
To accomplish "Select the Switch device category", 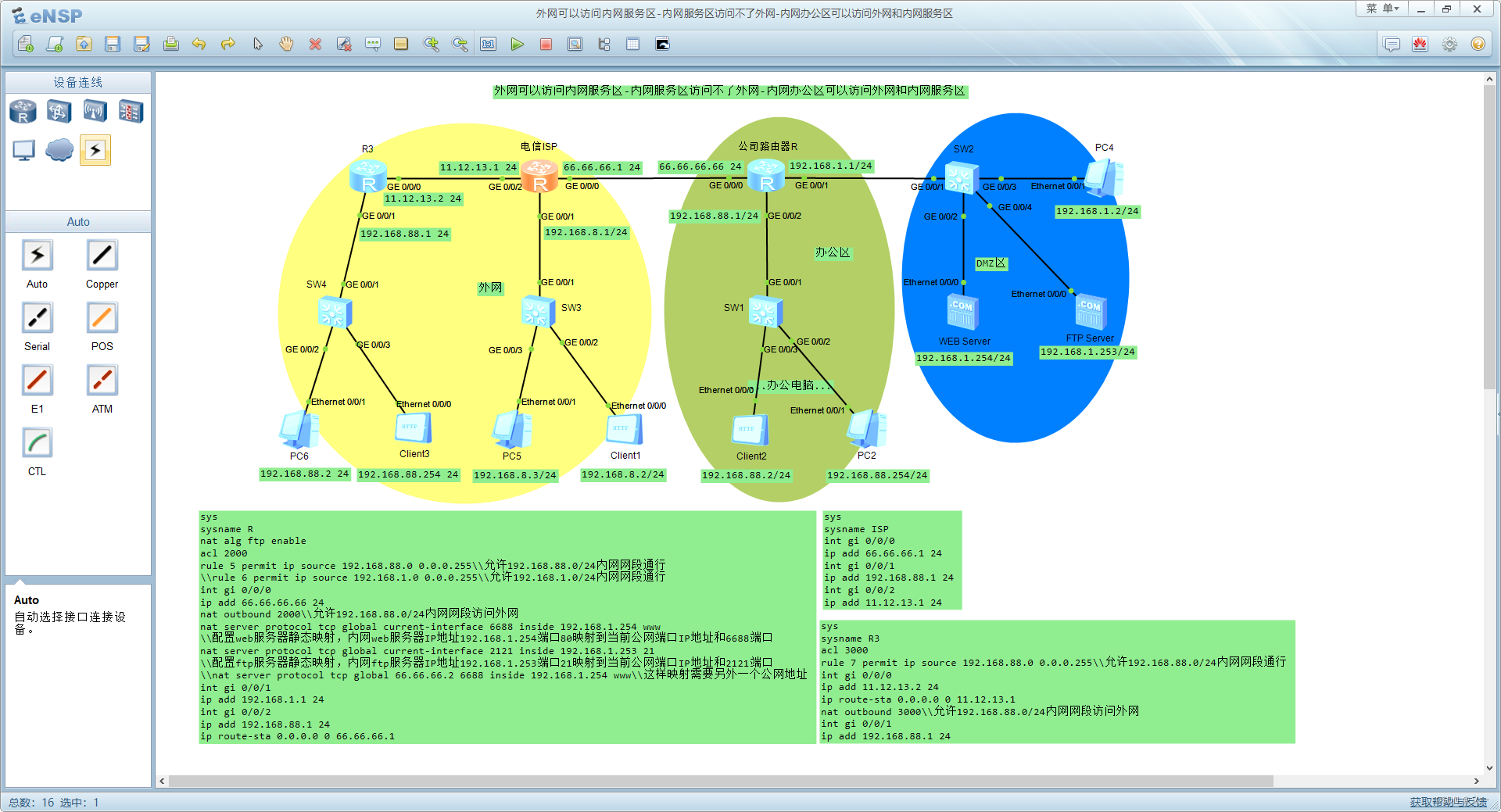I will click(59, 112).
